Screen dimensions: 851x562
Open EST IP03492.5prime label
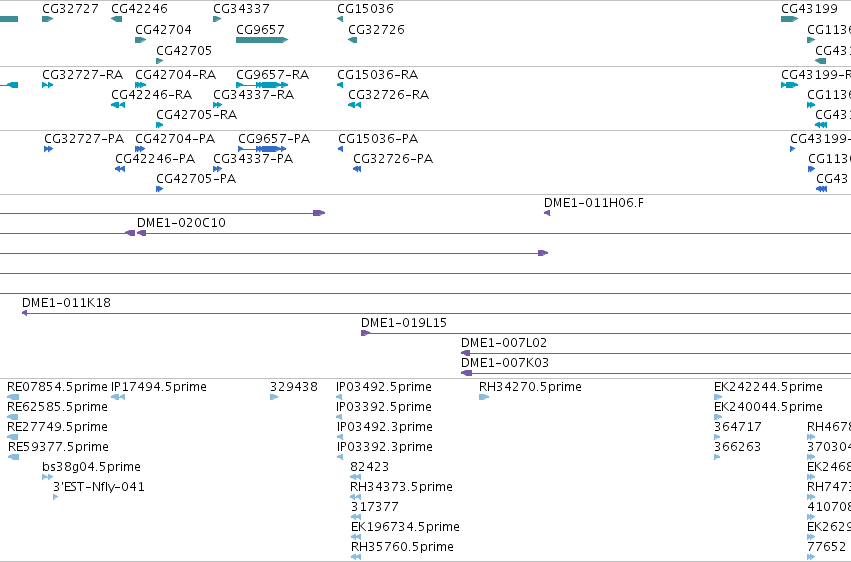[384, 387]
